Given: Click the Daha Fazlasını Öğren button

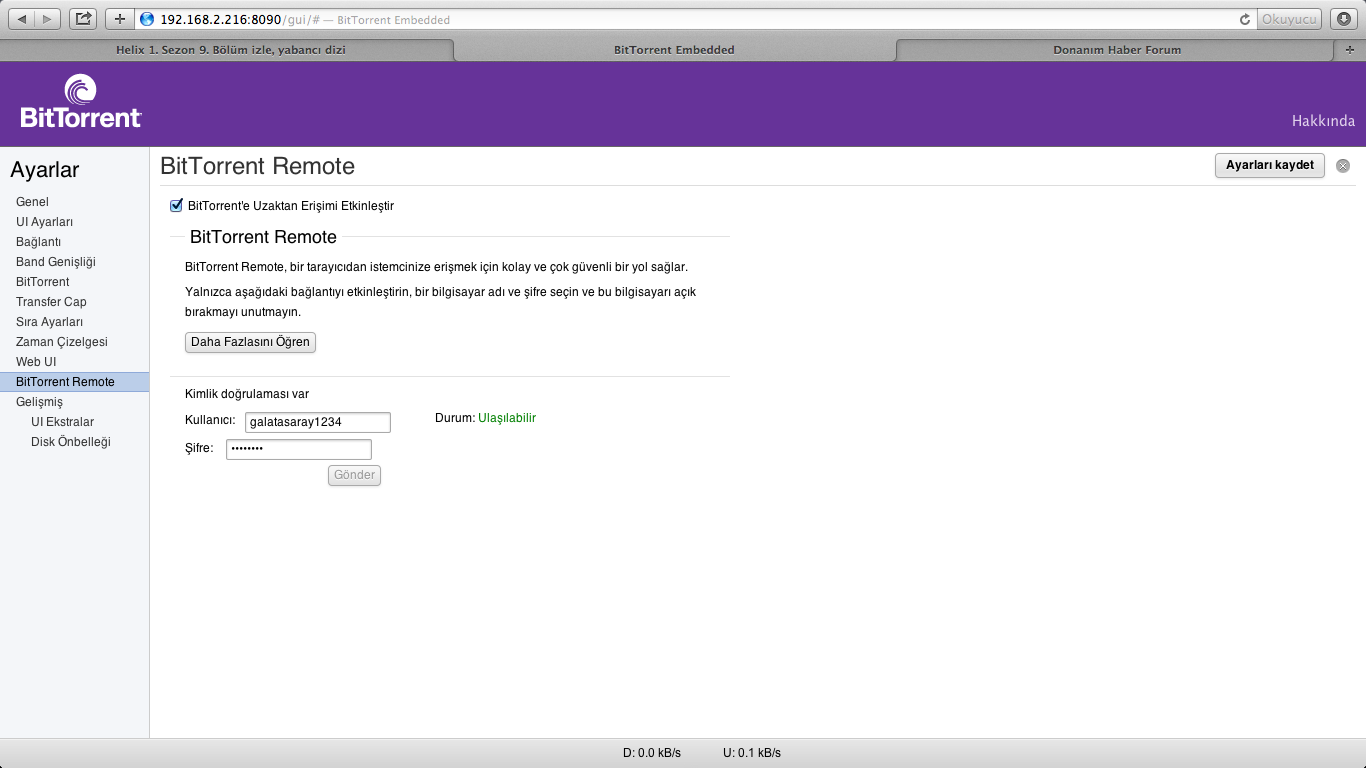Looking at the screenshot, I should (x=250, y=342).
